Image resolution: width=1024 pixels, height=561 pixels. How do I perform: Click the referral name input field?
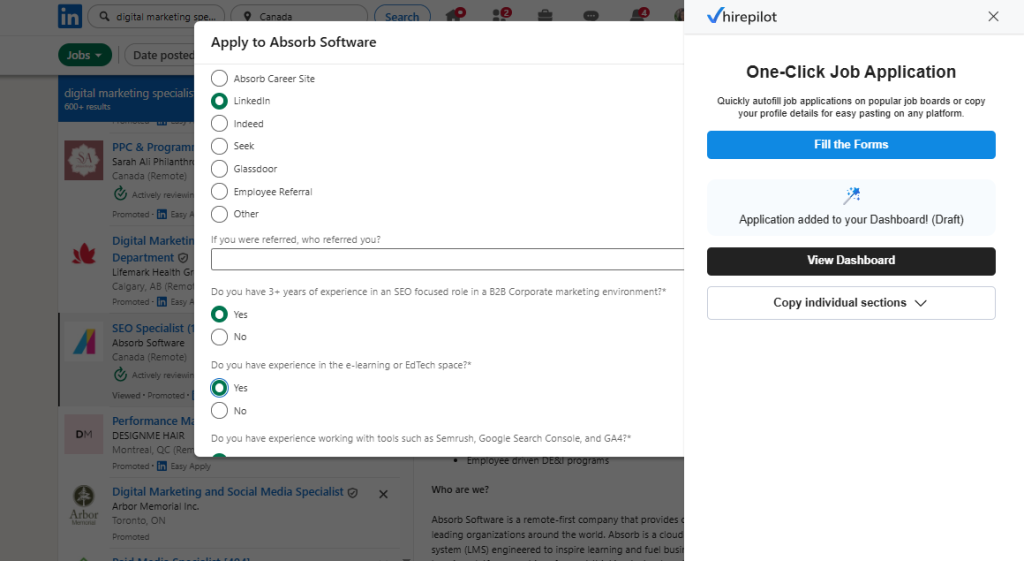[447, 259]
